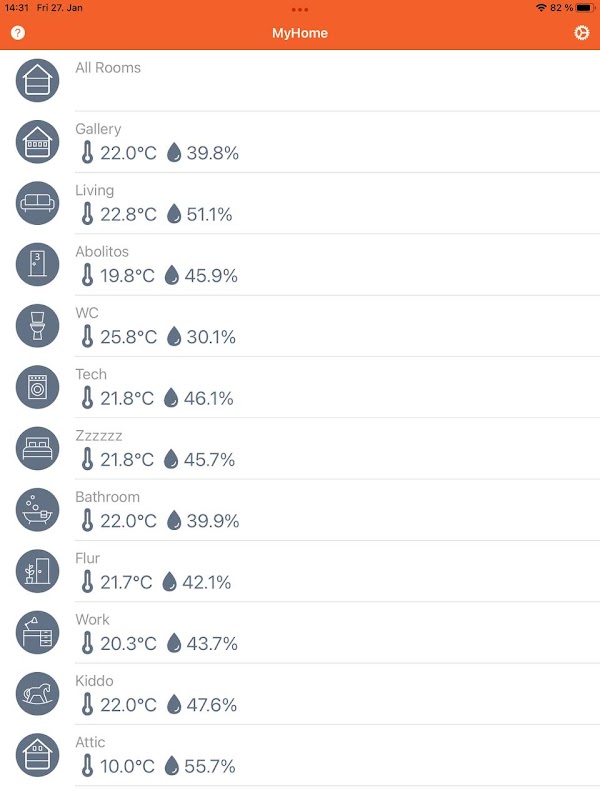The image size is (600, 800).
Task: Select the Living room sofa icon
Action: 37,203
